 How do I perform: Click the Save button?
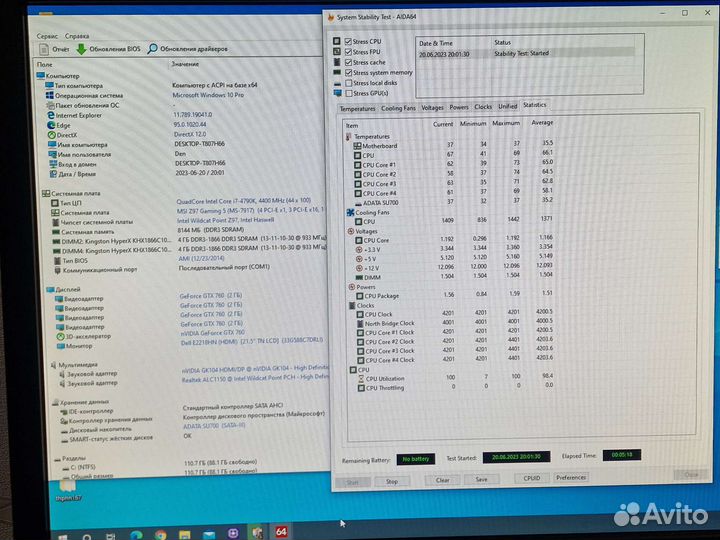(481, 479)
